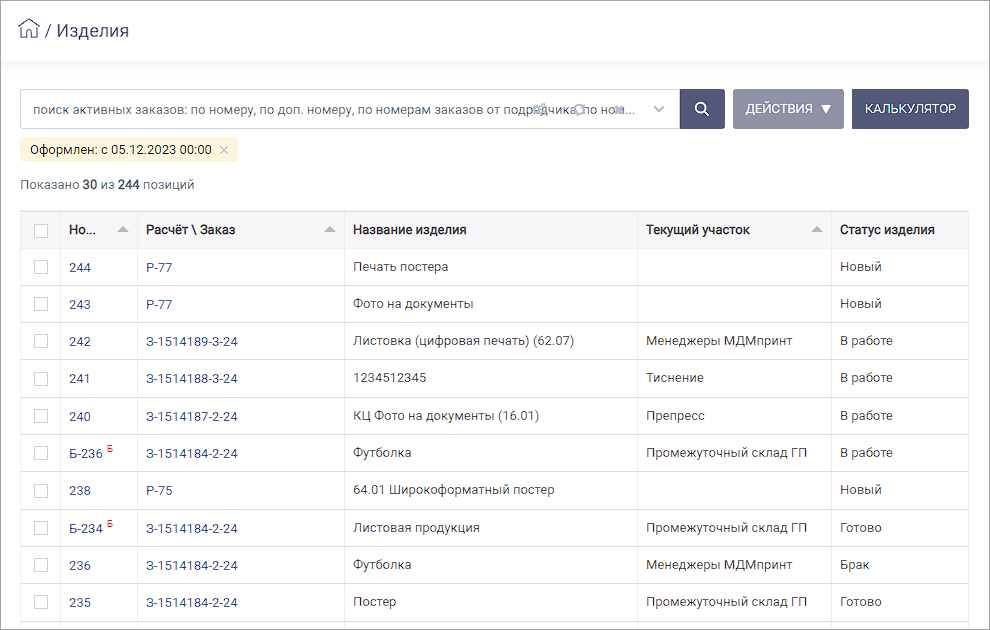Select 'Брак' status in row 236
The height and width of the screenshot is (630, 990).
tap(854, 565)
